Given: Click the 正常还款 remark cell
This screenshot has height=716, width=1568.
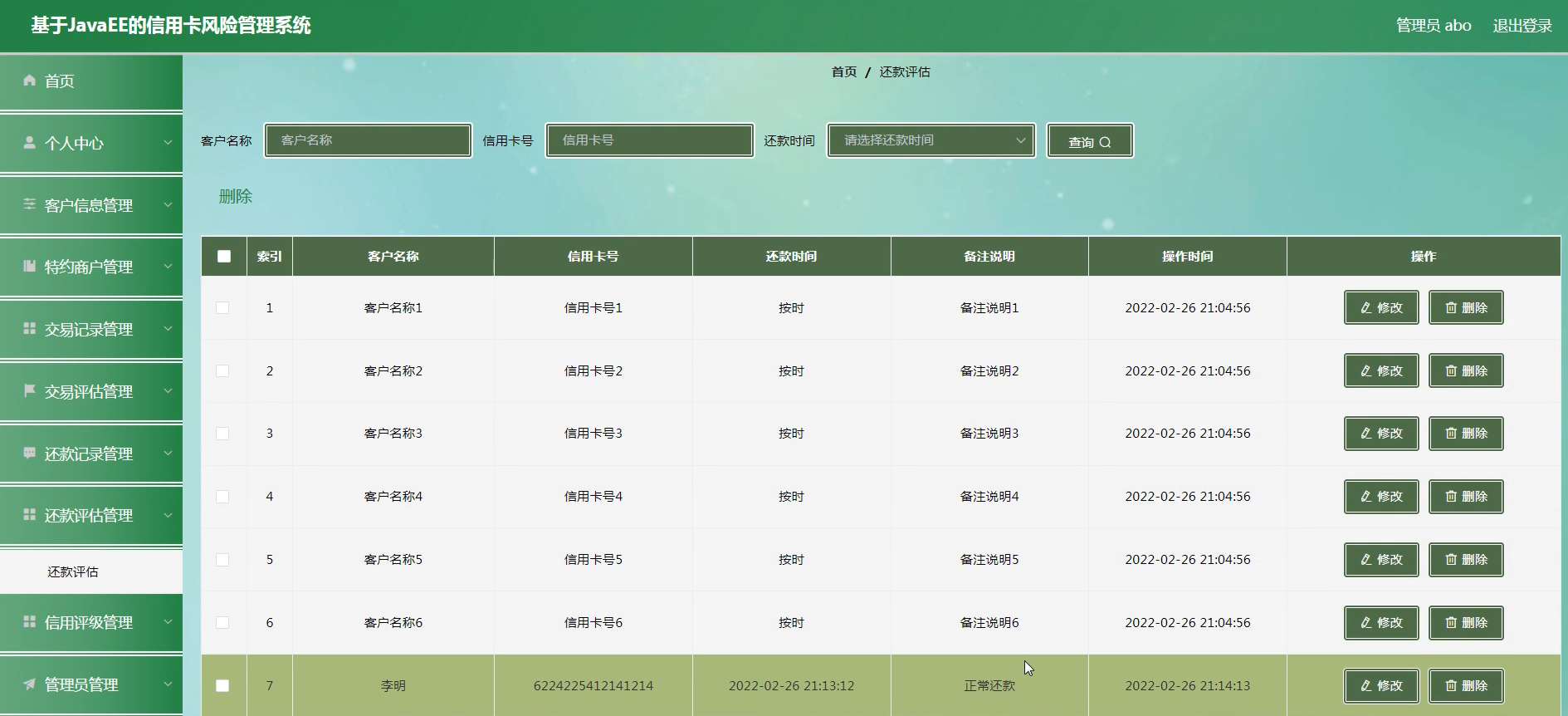Looking at the screenshot, I should [989, 686].
